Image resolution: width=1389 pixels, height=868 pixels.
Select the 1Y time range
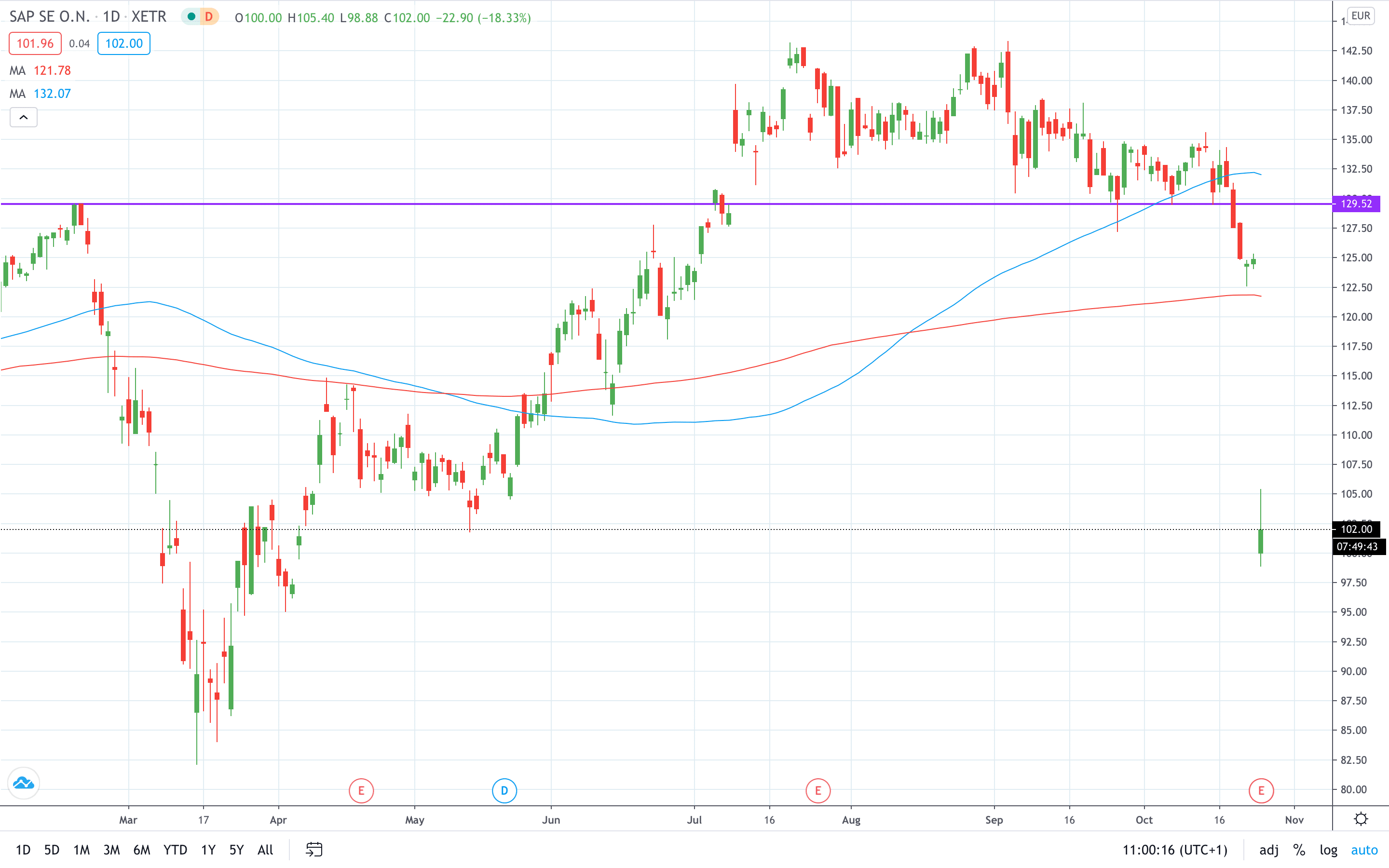pyautogui.click(x=208, y=850)
